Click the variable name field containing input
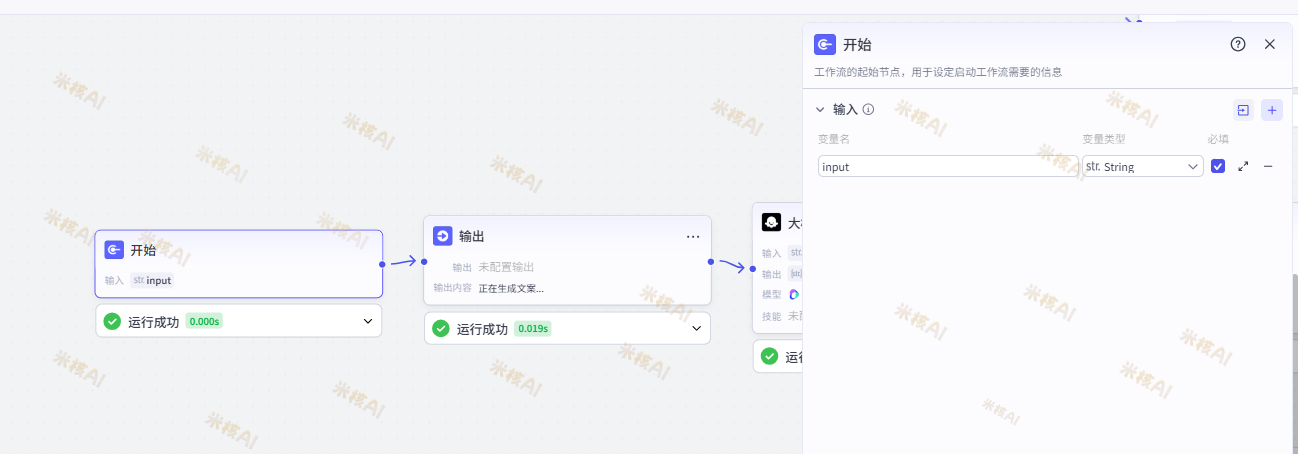 pos(947,166)
